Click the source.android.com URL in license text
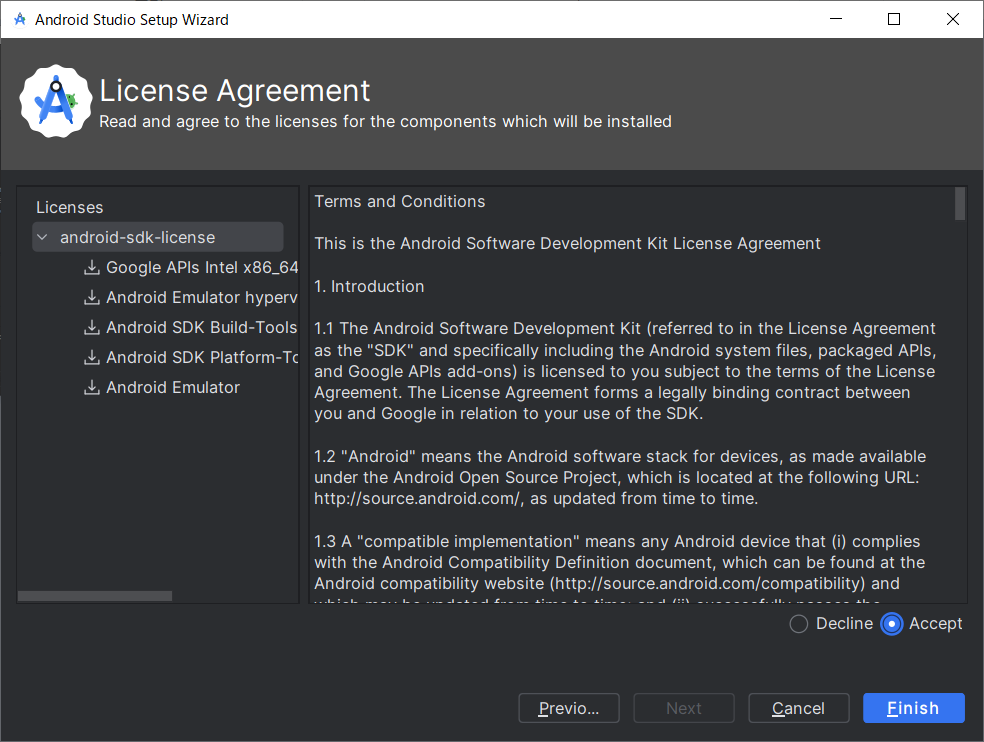984x742 pixels. pyautogui.click(x=413, y=498)
